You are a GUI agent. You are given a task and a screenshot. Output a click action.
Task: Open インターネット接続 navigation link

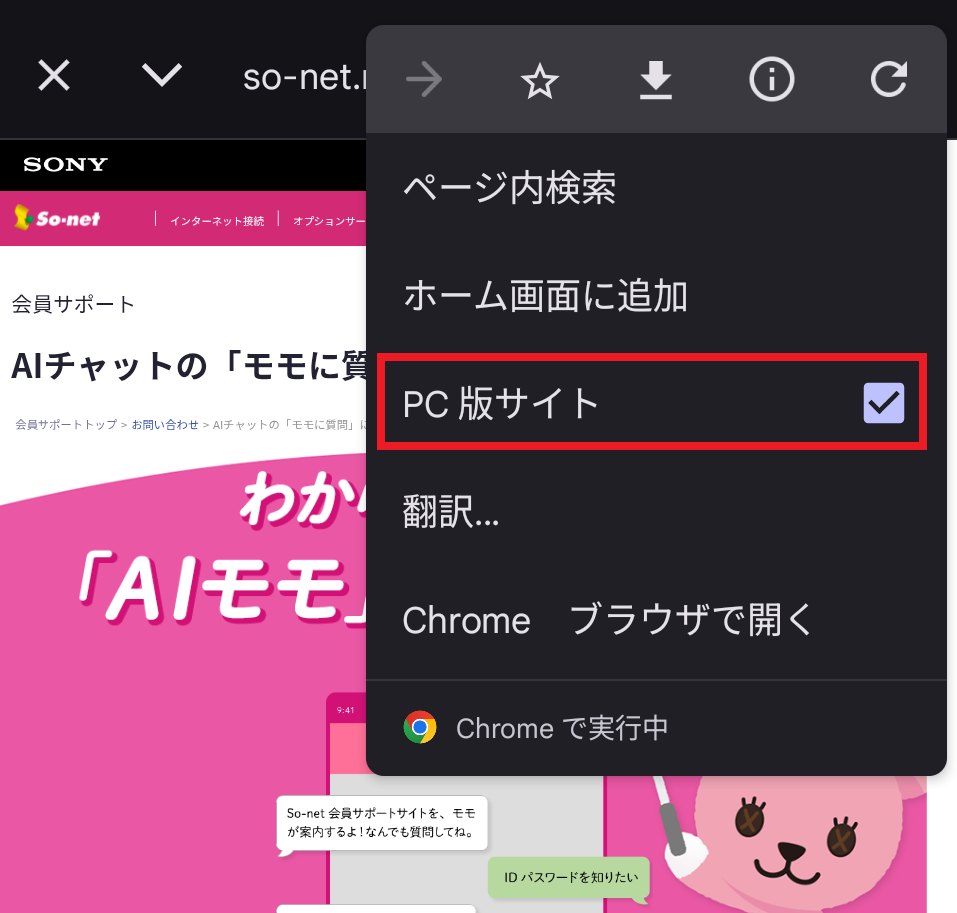click(x=217, y=220)
